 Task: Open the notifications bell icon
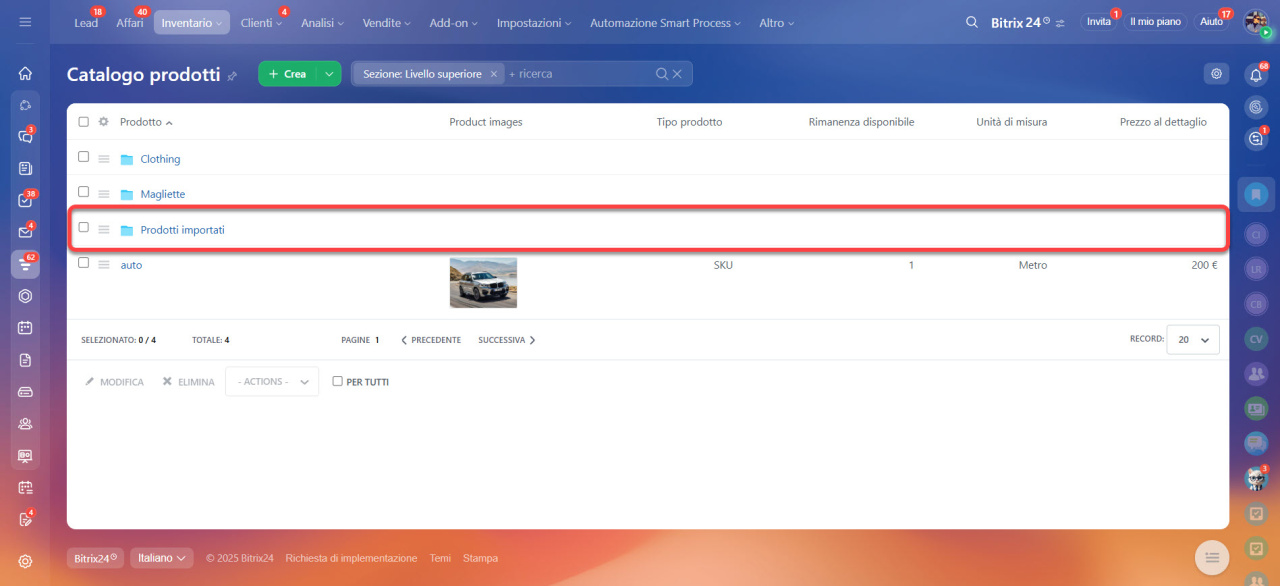1256,75
